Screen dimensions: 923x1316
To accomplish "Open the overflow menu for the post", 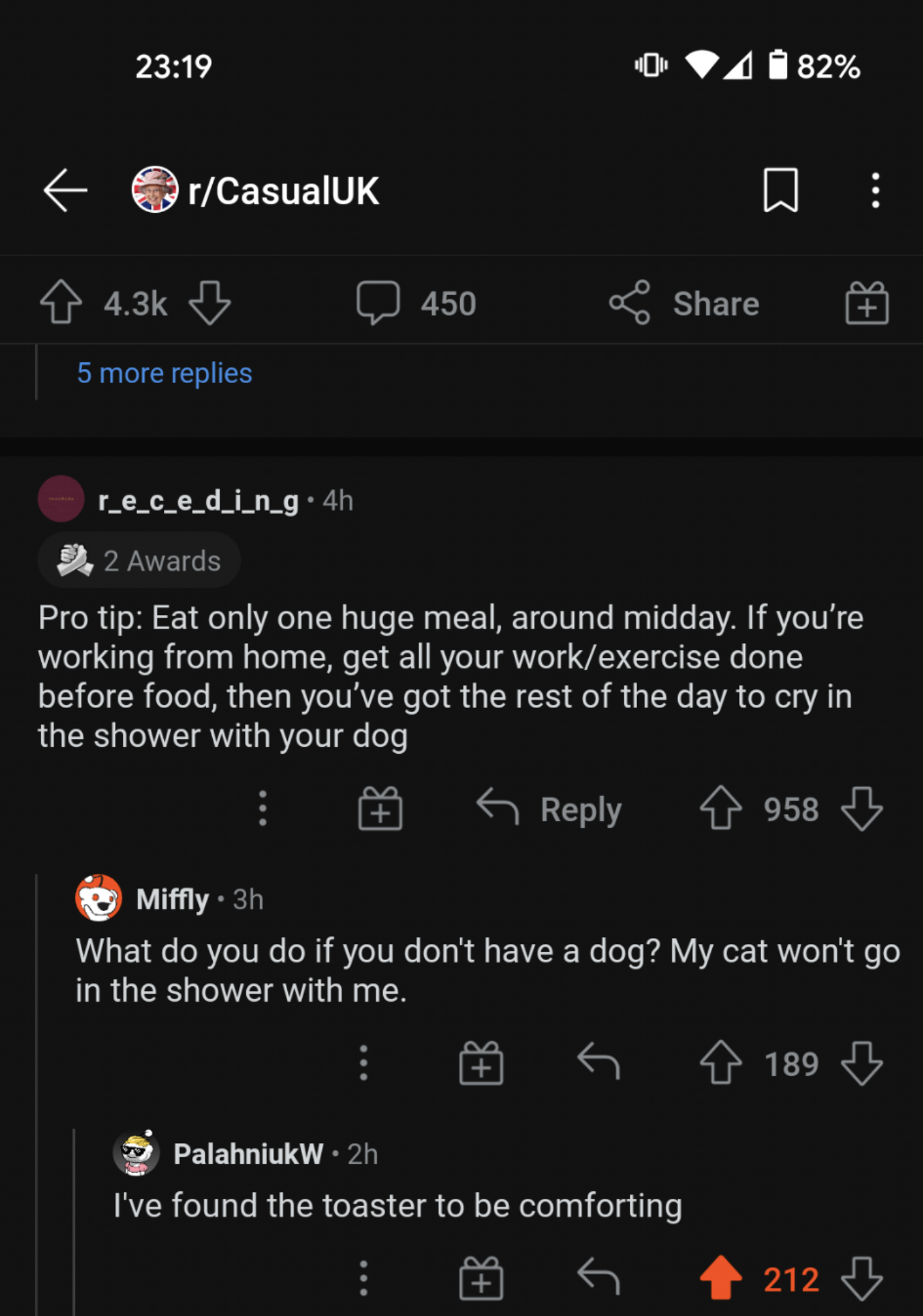I will click(x=875, y=190).
